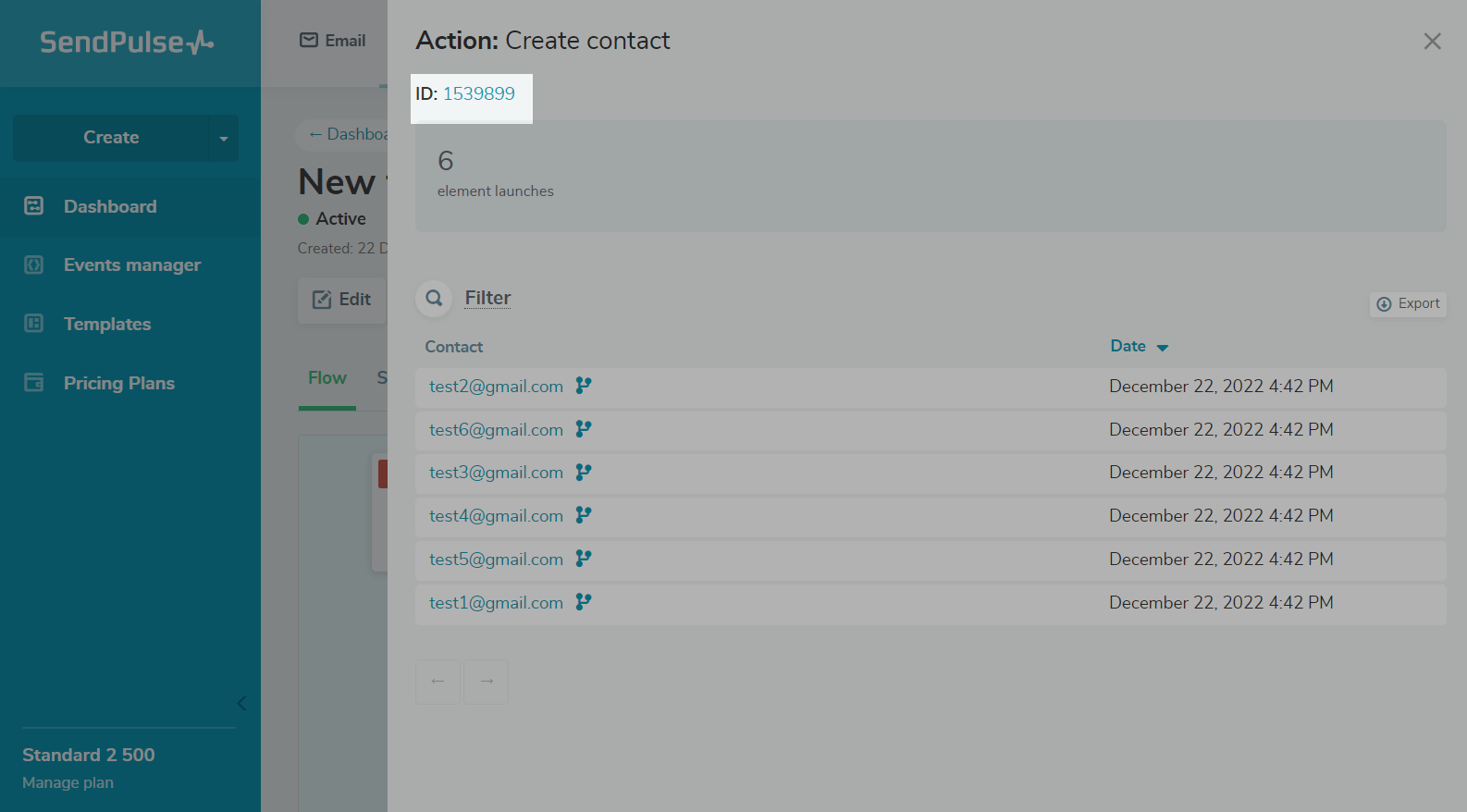Open Events manager in the sidebar
The width and height of the screenshot is (1467, 812).
[131, 265]
